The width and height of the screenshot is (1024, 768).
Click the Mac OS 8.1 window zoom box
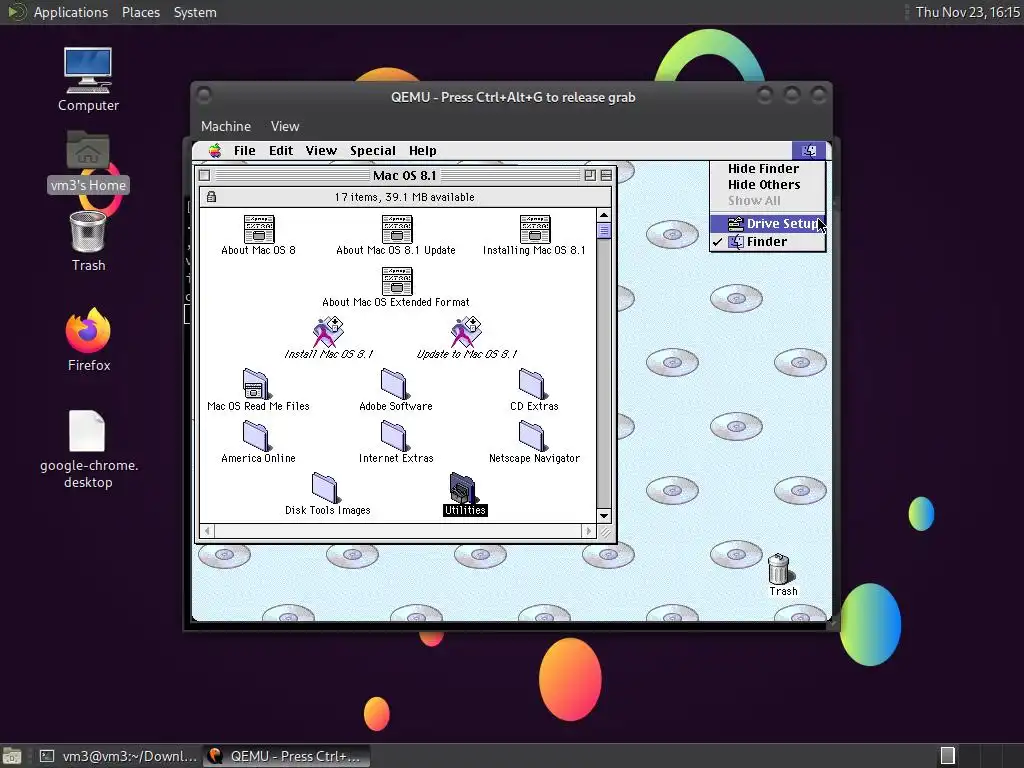coord(590,175)
